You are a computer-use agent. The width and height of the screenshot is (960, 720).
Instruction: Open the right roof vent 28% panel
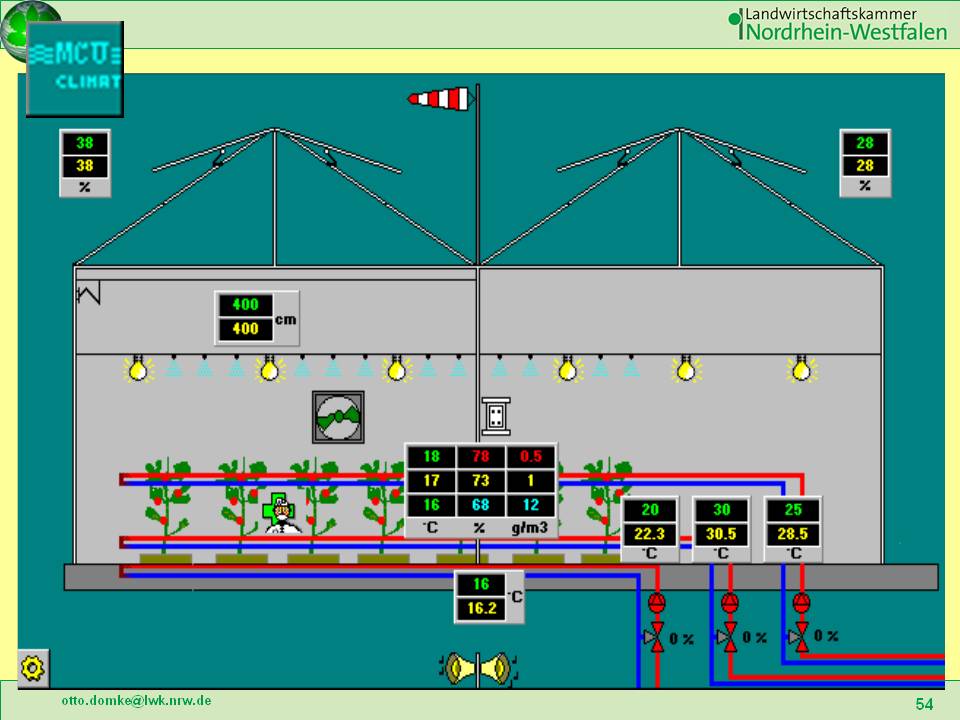pyautogui.click(x=864, y=163)
